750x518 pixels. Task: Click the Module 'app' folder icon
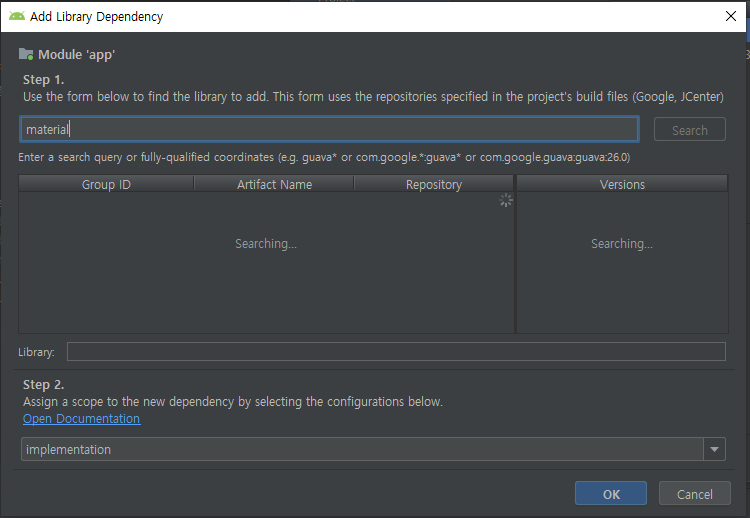(26, 54)
